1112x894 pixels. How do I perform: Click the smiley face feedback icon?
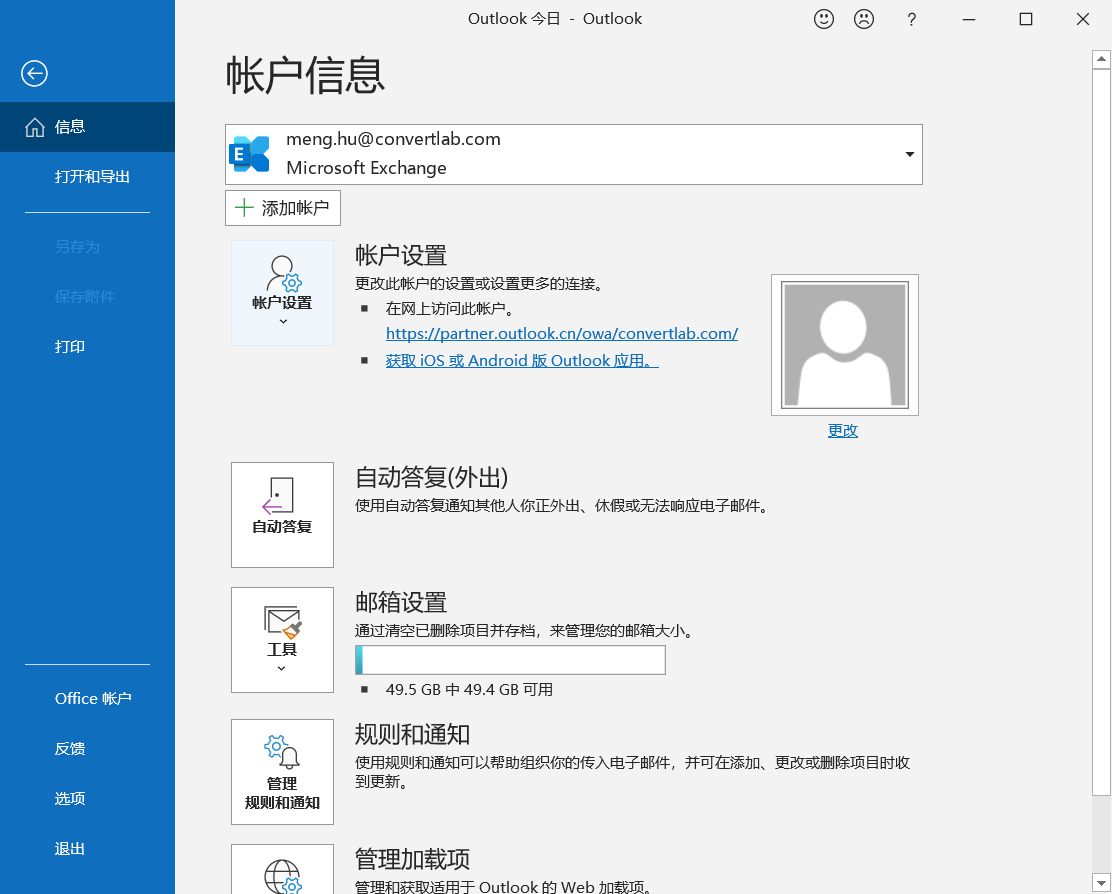pos(823,19)
